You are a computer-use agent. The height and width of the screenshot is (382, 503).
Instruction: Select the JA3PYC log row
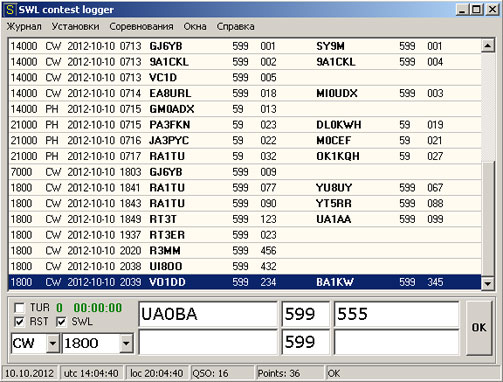(245, 140)
